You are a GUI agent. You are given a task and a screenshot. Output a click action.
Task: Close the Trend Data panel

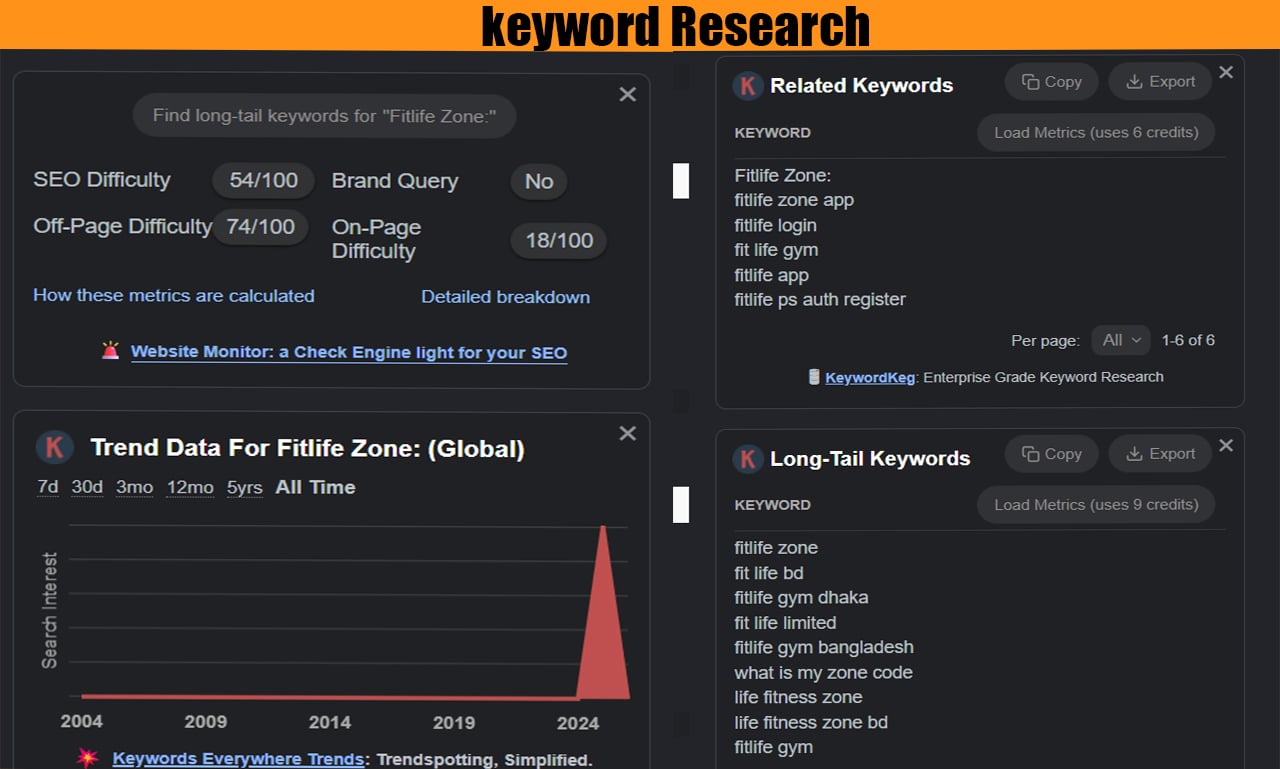[627, 433]
